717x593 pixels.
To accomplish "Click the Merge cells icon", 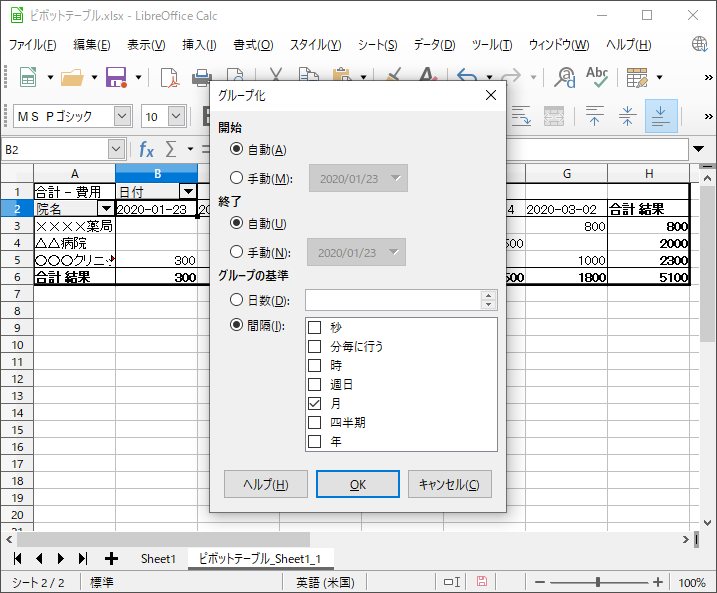I will coord(554,116).
